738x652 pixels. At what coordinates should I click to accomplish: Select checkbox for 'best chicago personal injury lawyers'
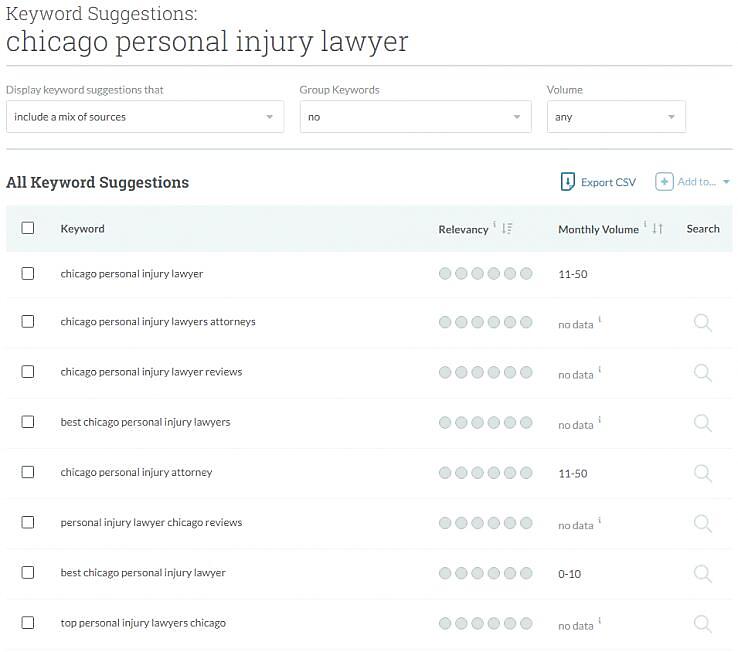(x=28, y=422)
